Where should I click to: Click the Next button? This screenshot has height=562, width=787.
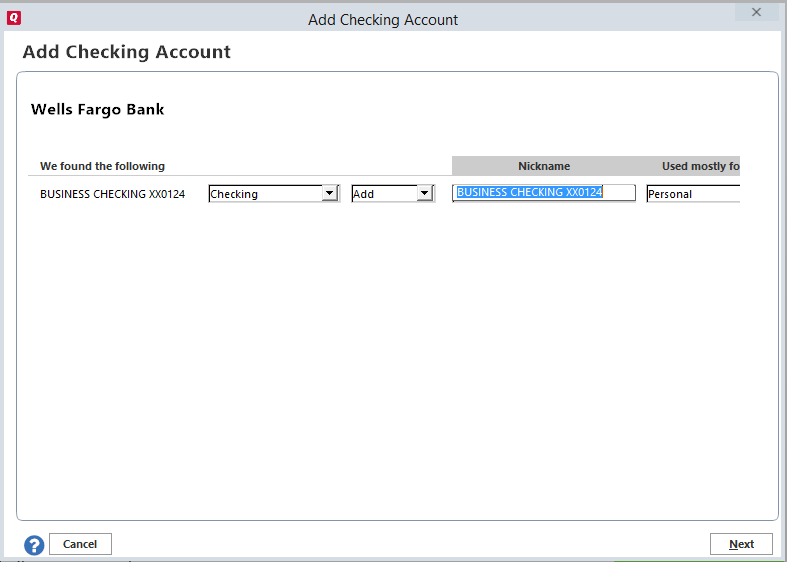(x=741, y=544)
